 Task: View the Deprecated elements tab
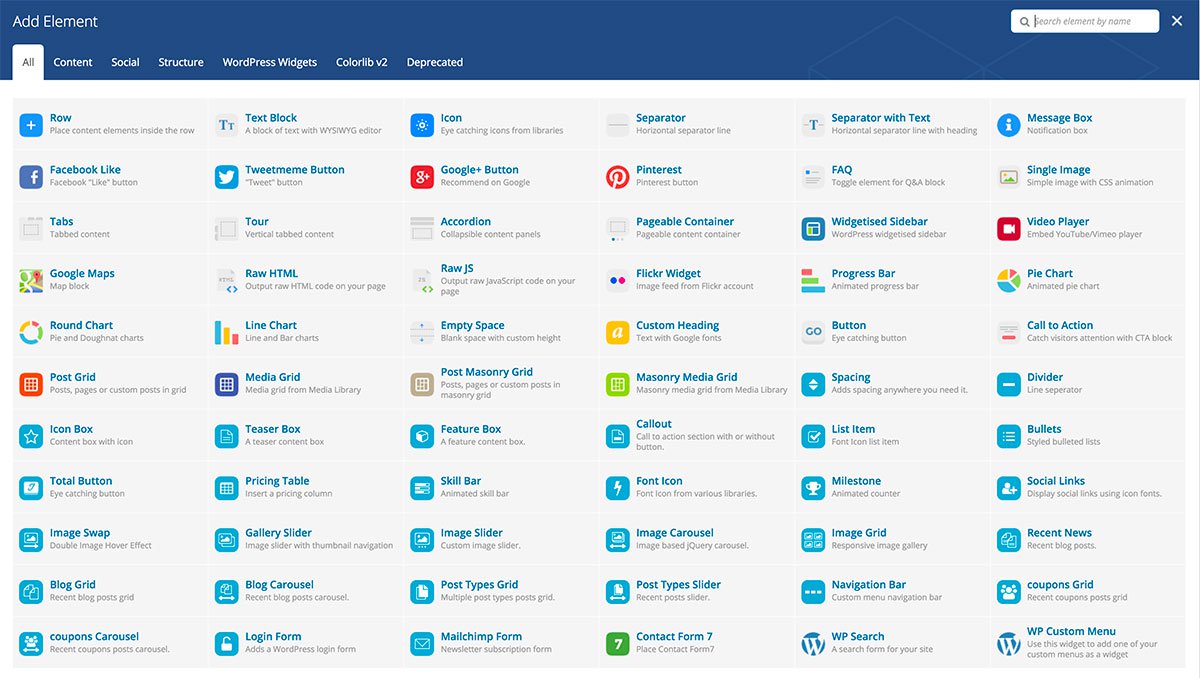[434, 62]
